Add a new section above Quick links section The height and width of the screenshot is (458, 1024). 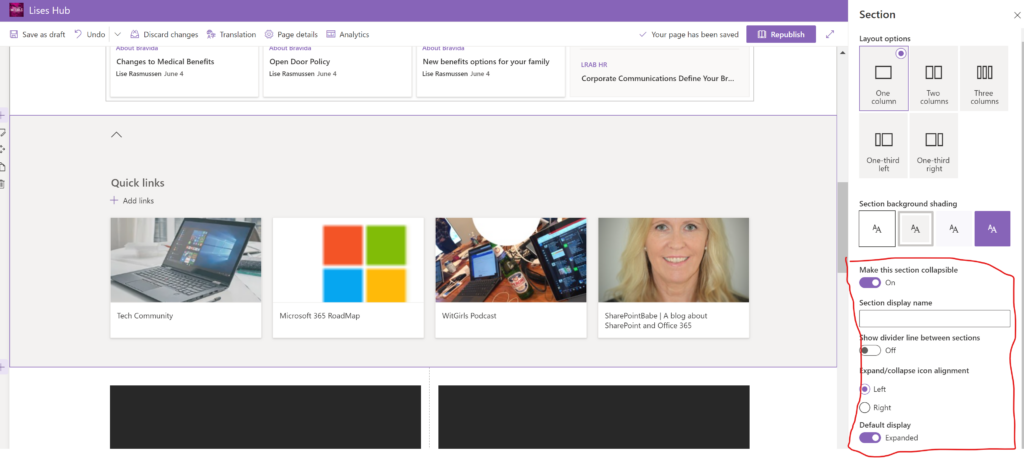[x=3, y=116]
